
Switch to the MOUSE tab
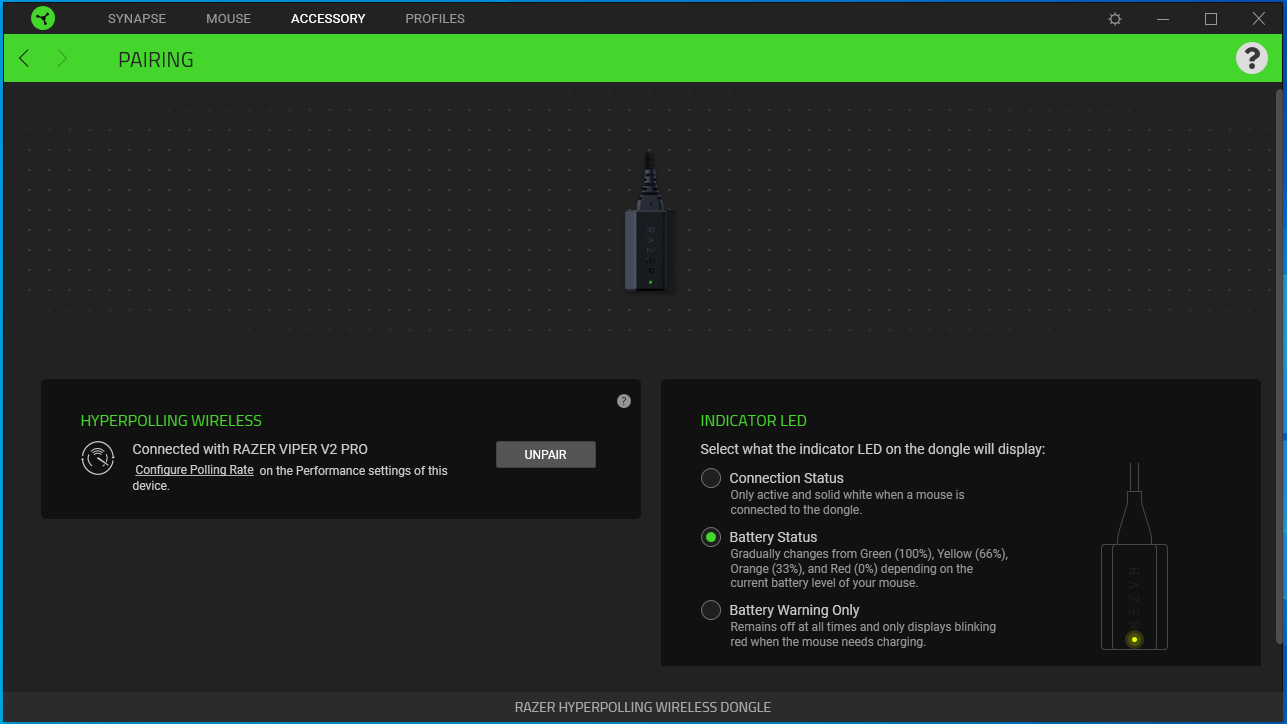(x=228, y=18)
